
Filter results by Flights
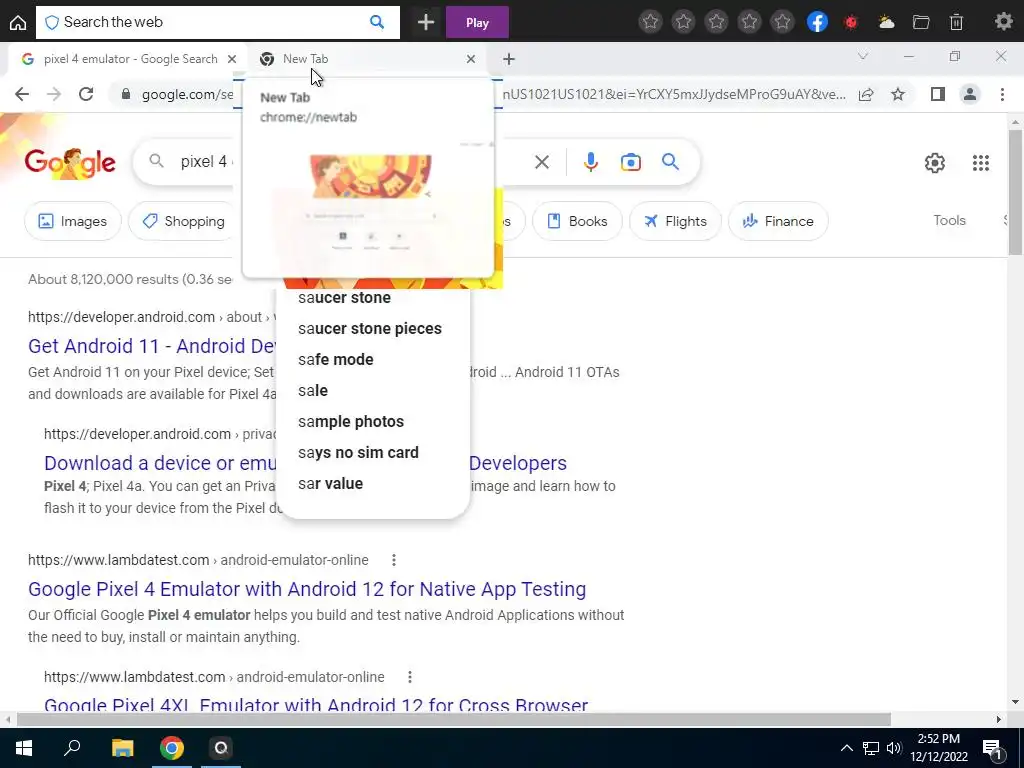pos(675,221)
